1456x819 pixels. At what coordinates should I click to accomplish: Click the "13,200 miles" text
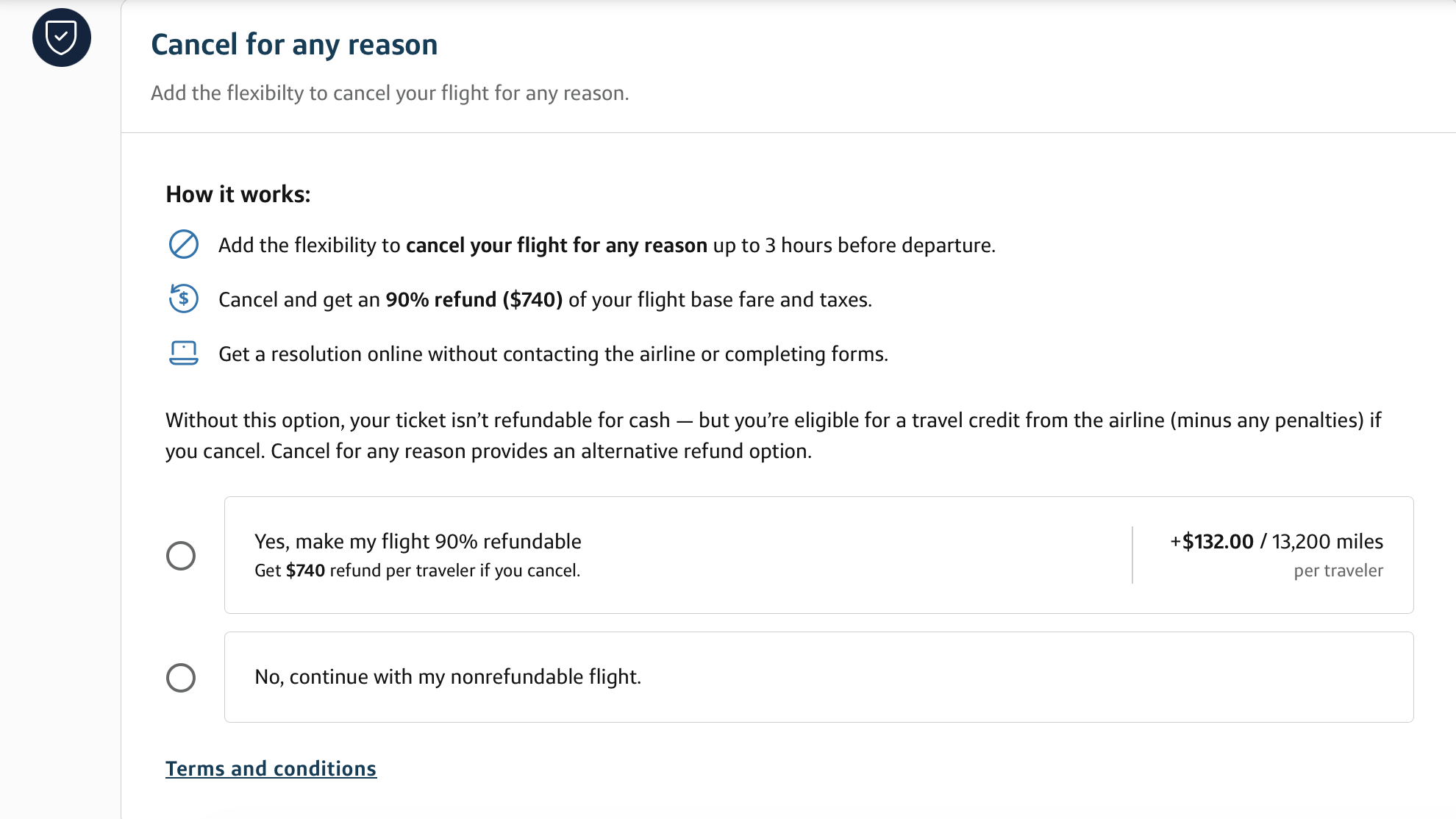pos(1327,542)
